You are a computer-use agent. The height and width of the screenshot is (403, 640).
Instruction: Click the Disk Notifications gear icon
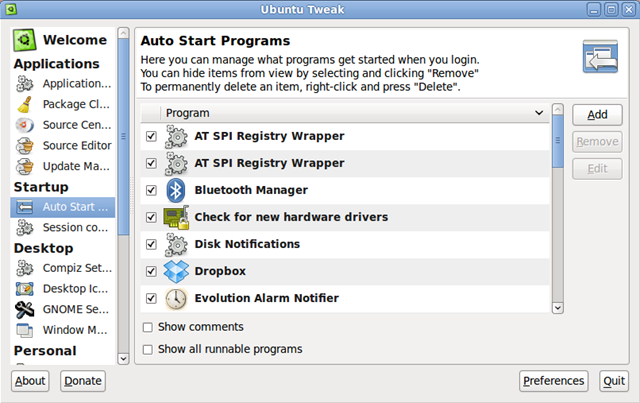click(176, 244)
